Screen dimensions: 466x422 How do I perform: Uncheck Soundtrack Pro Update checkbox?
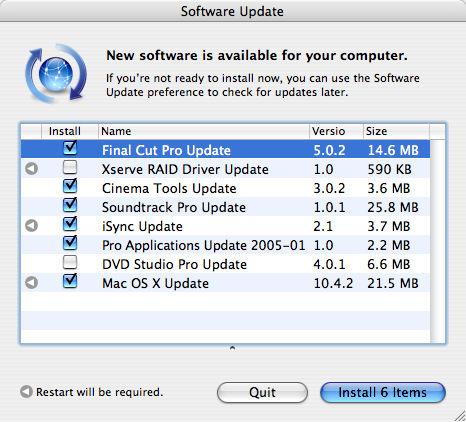click(70, 205)
